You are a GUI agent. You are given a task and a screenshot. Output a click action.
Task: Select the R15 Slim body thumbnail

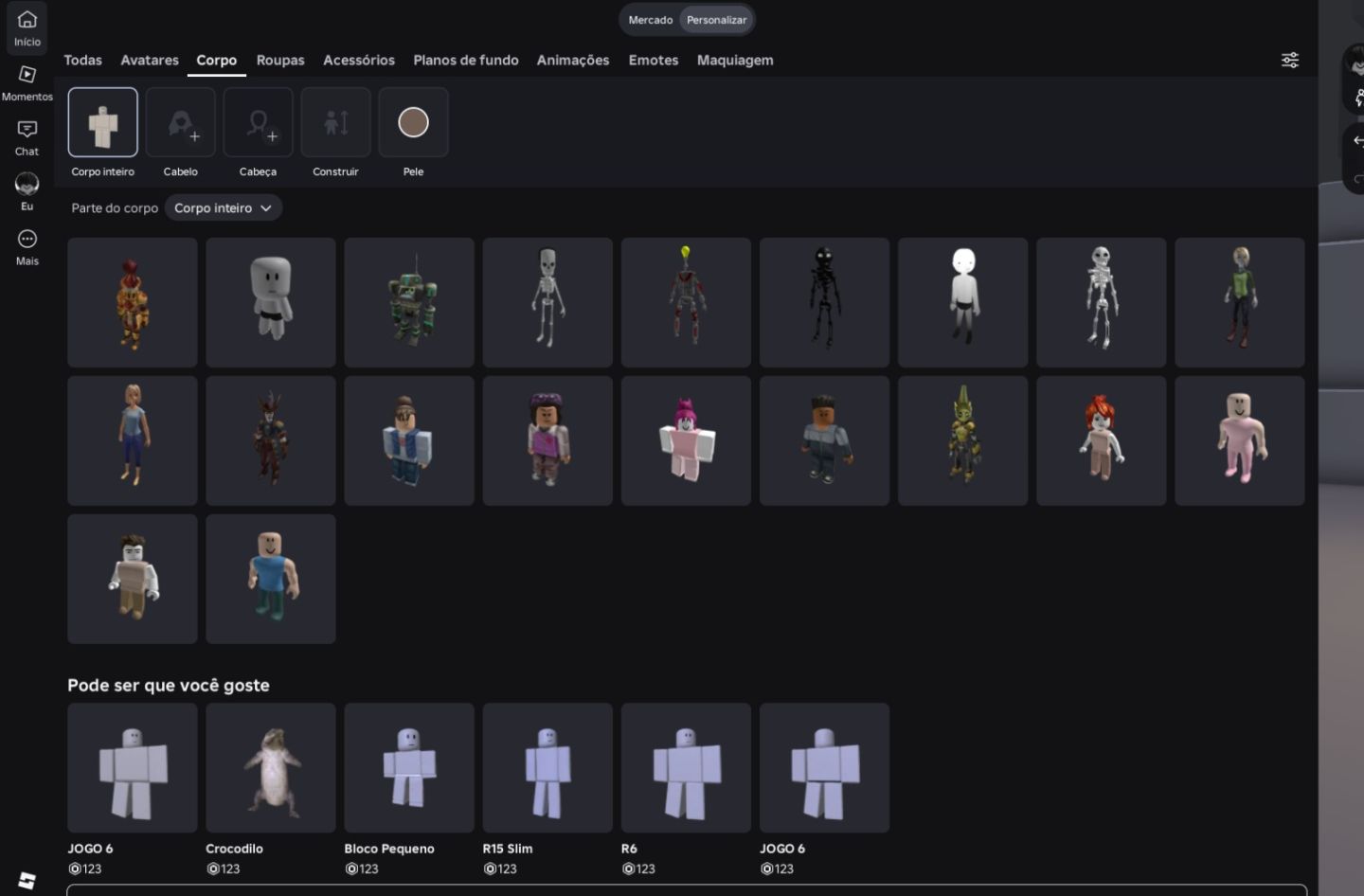pyautogui.click(x=547, y=768)
